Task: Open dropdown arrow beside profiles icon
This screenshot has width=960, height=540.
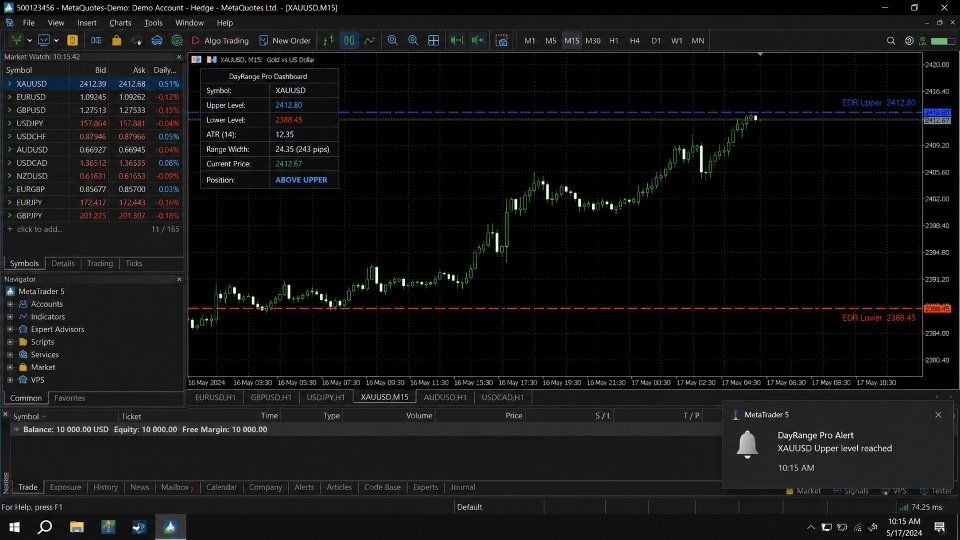Action: point(56,40)
